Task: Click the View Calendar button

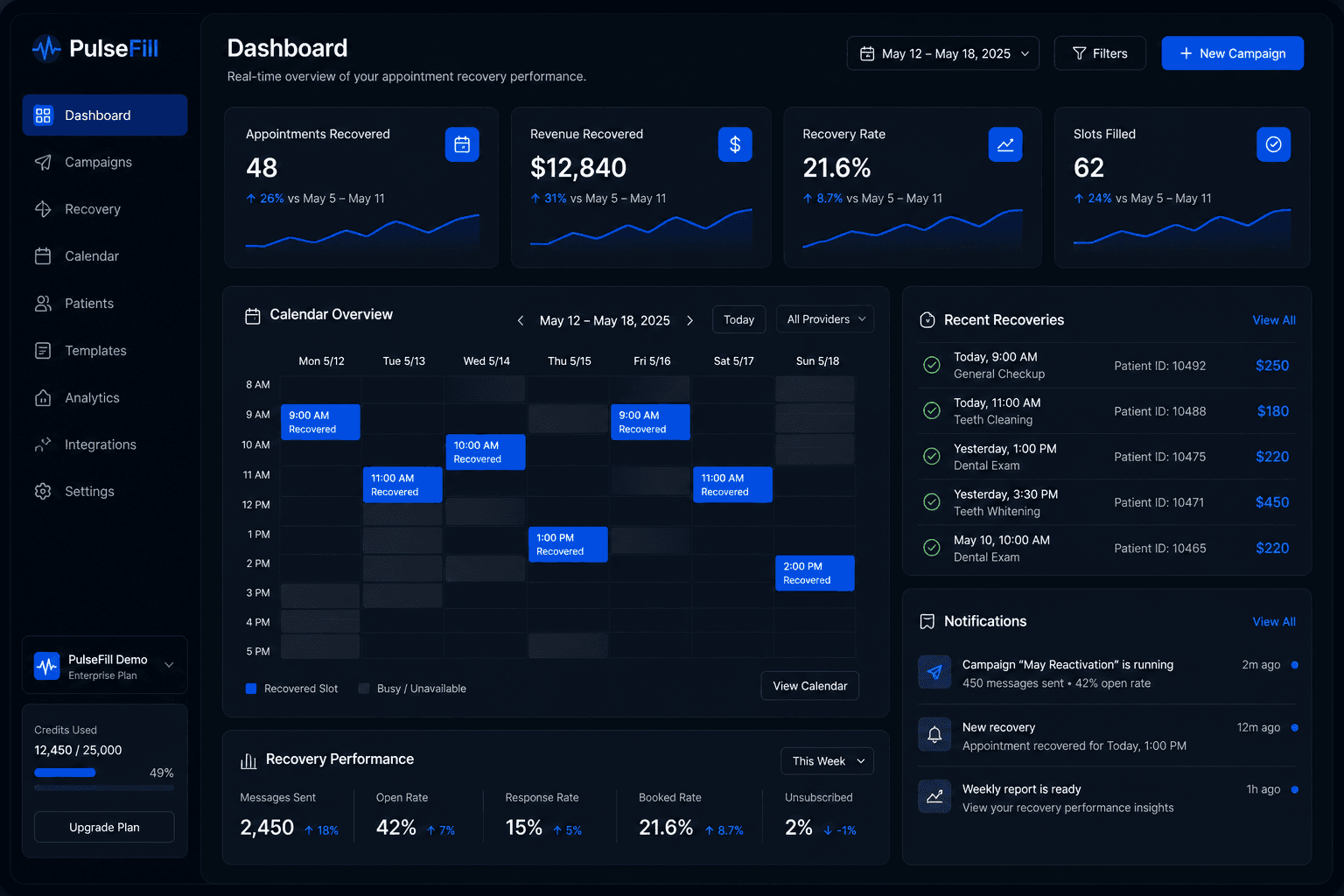Action: click(810, 686)
